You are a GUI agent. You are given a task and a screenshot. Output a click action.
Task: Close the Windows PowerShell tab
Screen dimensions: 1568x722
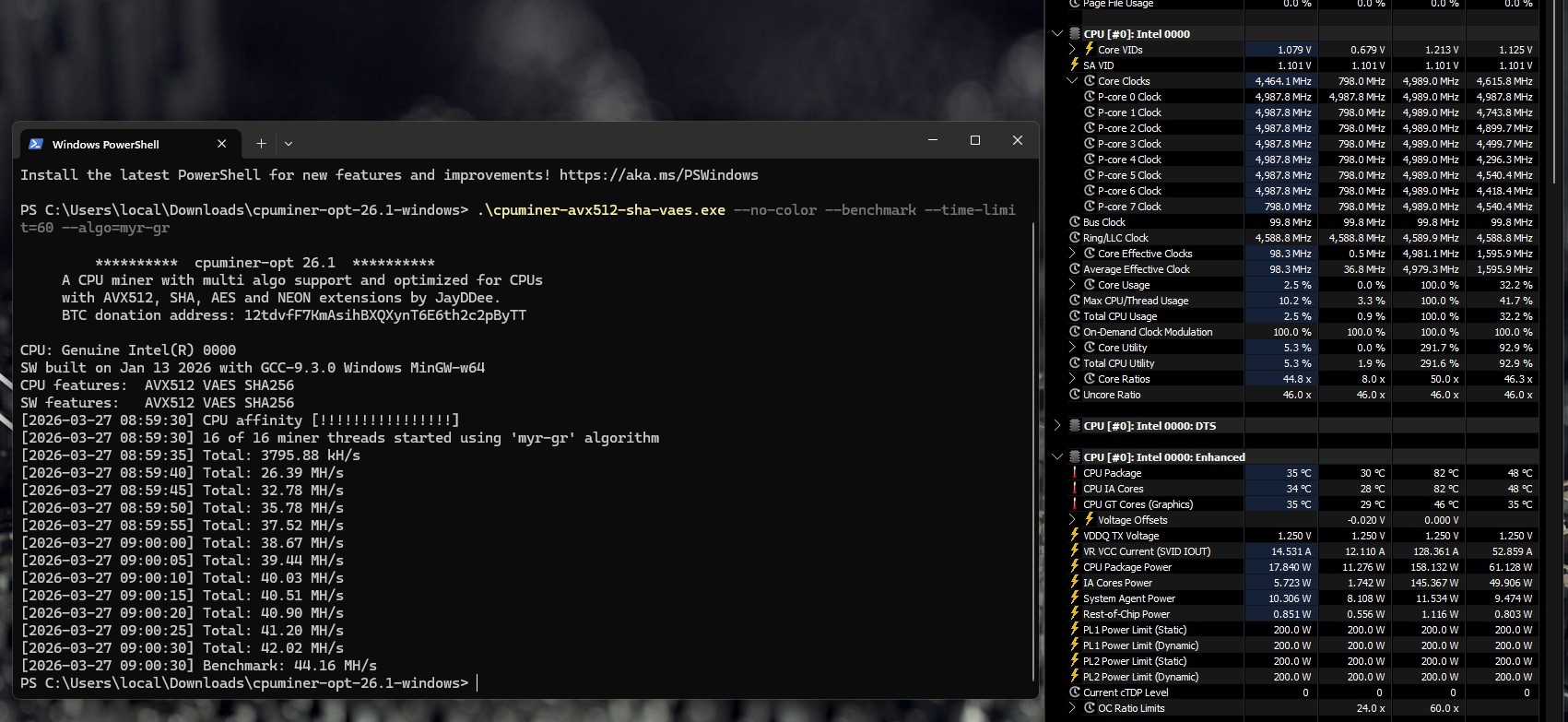221,144
